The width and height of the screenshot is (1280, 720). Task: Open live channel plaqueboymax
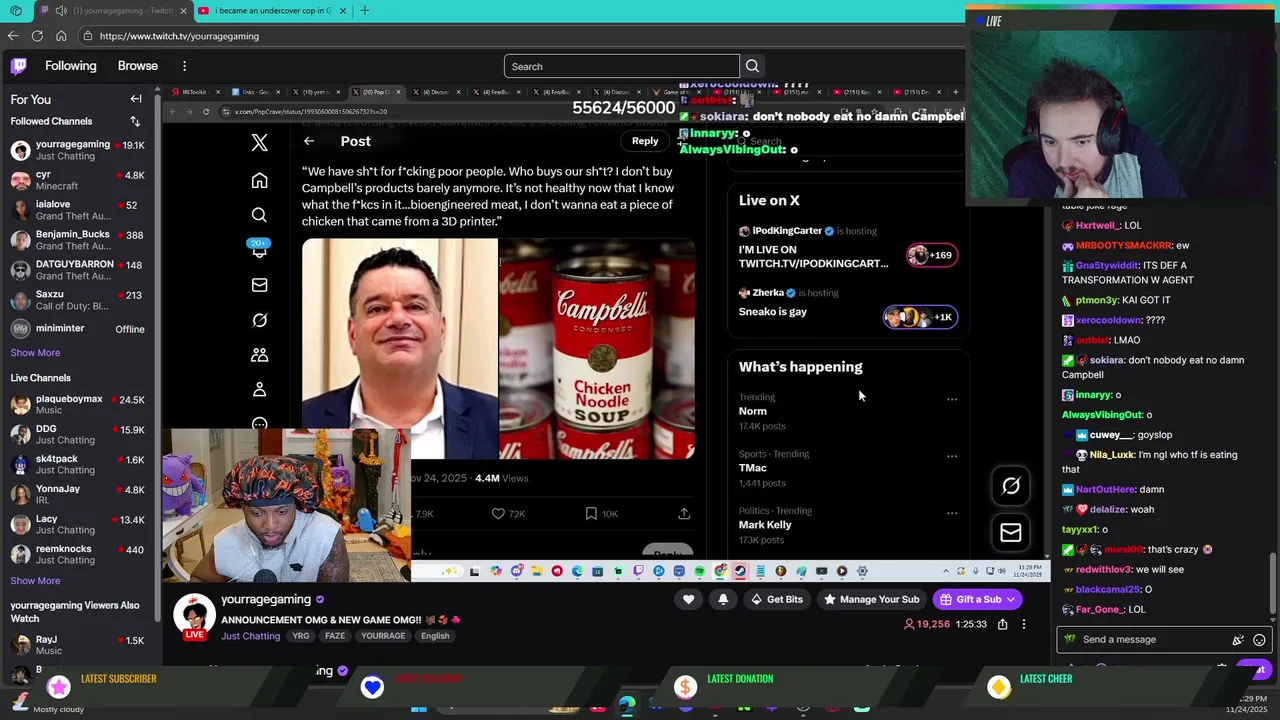pos(78,405)
